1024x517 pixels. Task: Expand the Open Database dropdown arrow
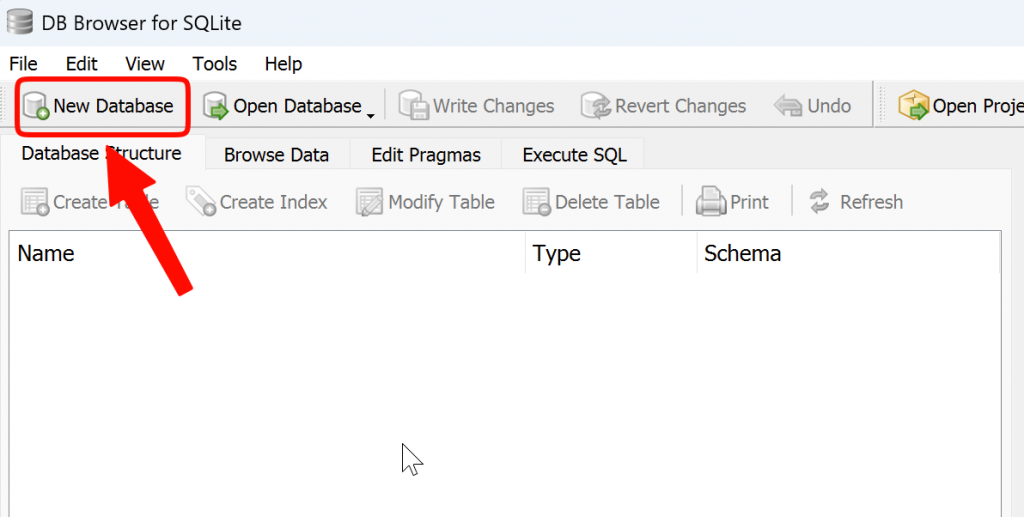pyautogui.click(x=370, y=115)
